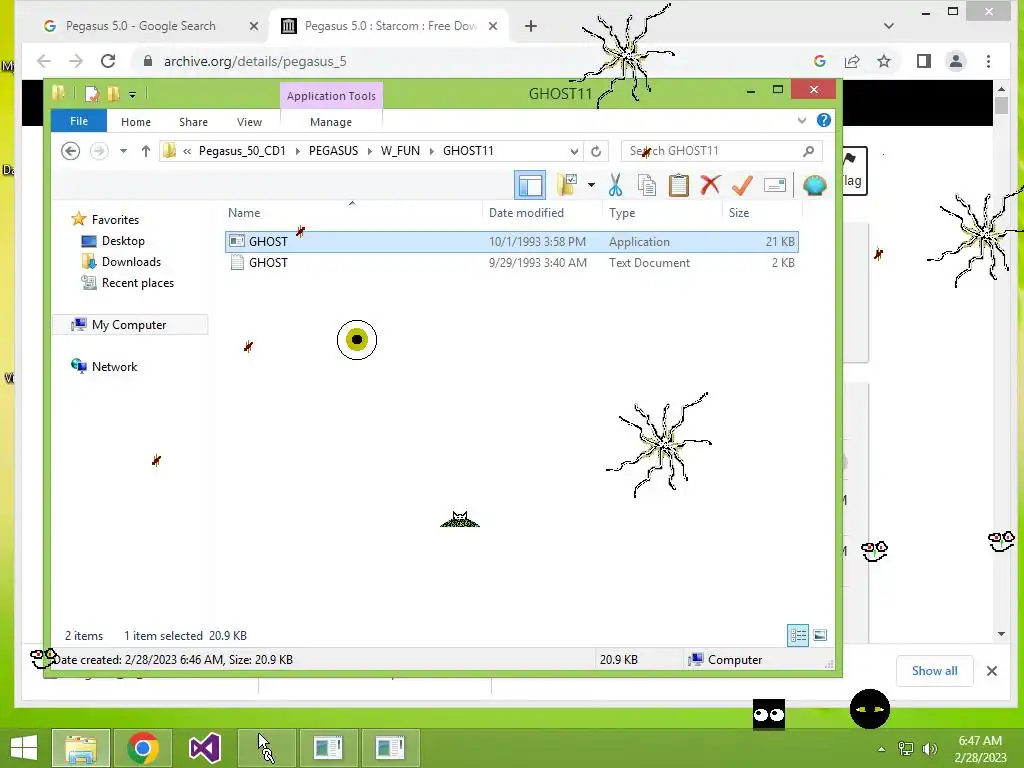Screen dimensions: 1024x768
Task: Select the GHOST Application file
Action: point(511,242)
